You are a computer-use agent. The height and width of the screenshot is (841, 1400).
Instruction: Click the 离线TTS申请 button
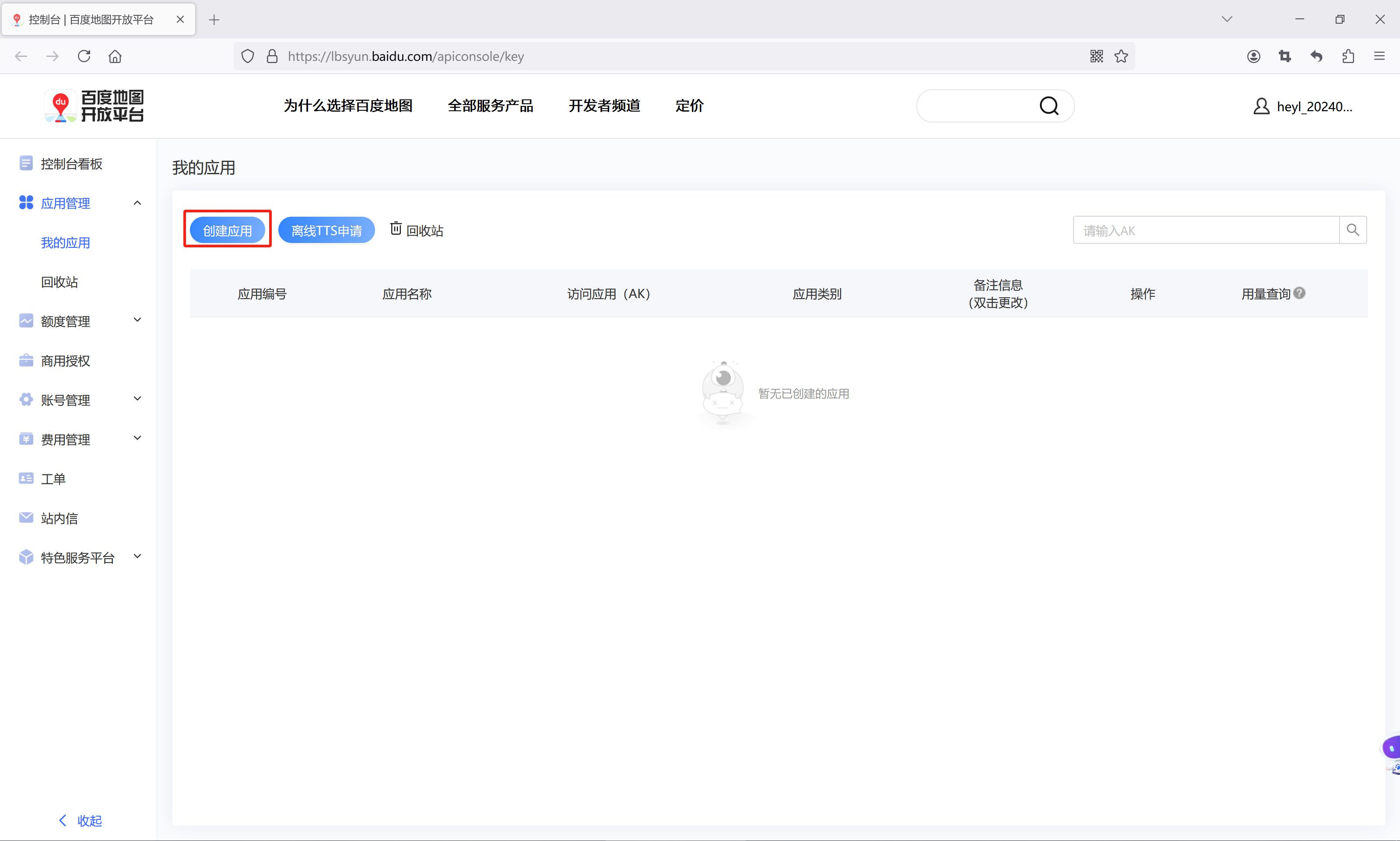[326, 230]
